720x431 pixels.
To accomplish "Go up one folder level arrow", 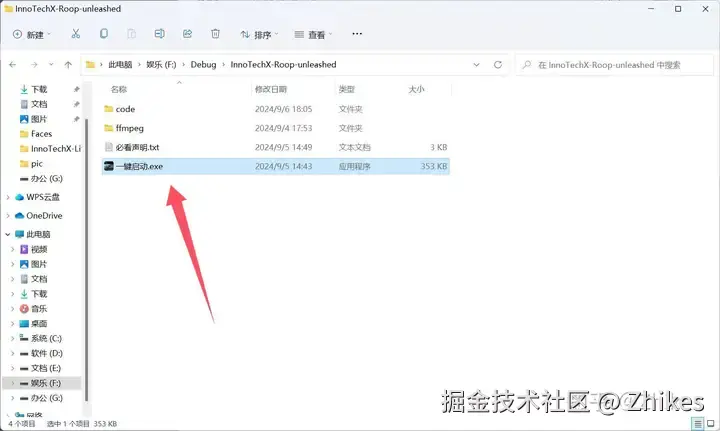I will tap(68, 65).
